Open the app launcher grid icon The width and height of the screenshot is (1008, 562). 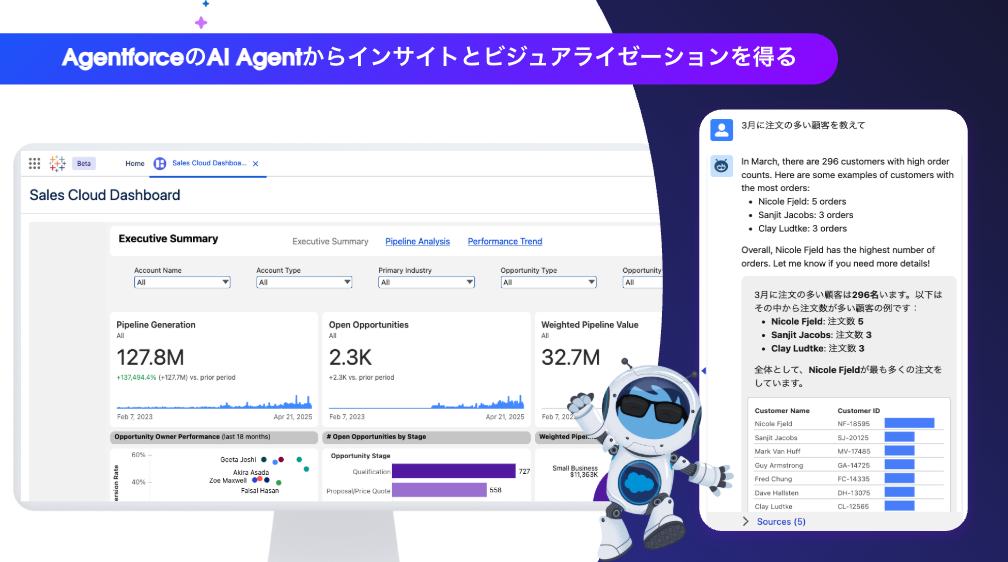coord(35,163)
